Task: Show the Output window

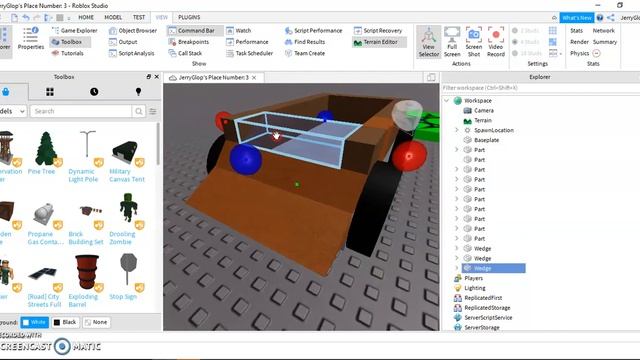Action: pyautogui.click(x=123, y=42)
